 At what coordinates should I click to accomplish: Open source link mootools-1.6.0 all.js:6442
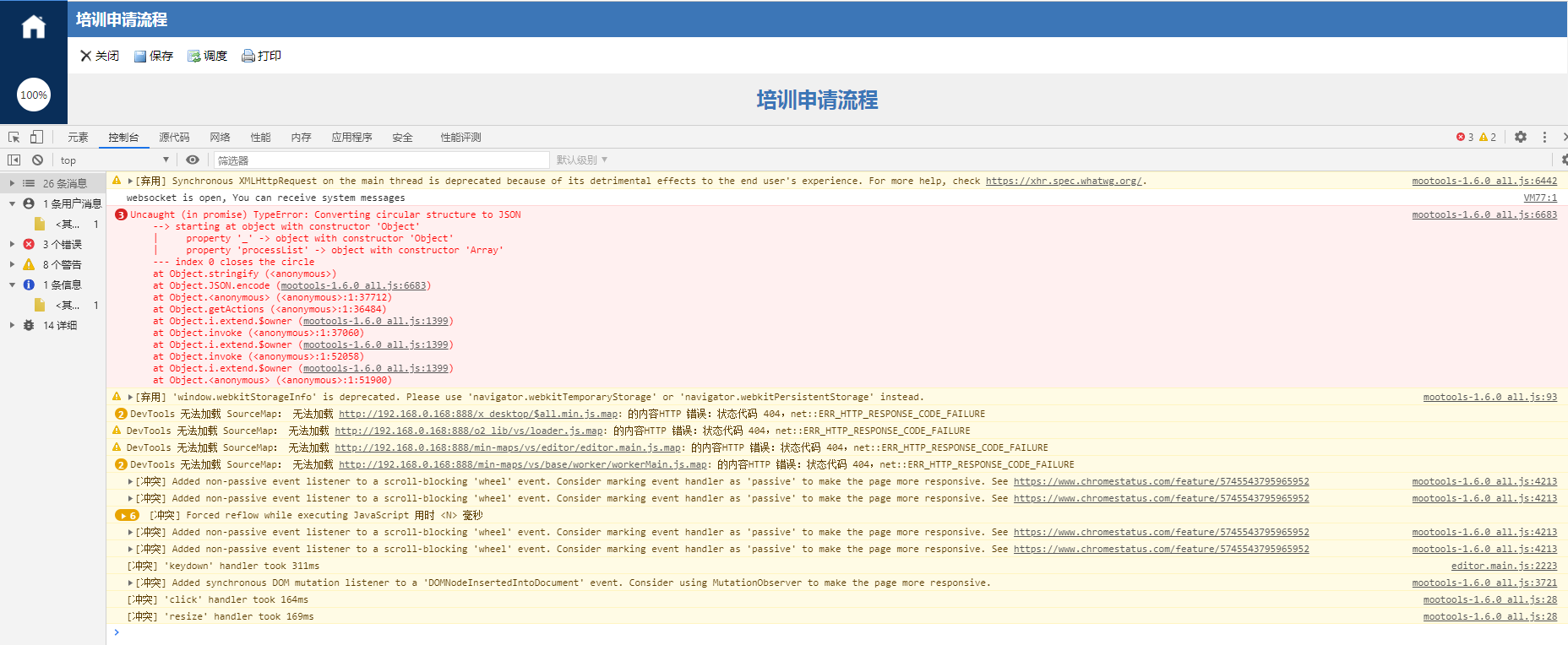pos(1484,181)
